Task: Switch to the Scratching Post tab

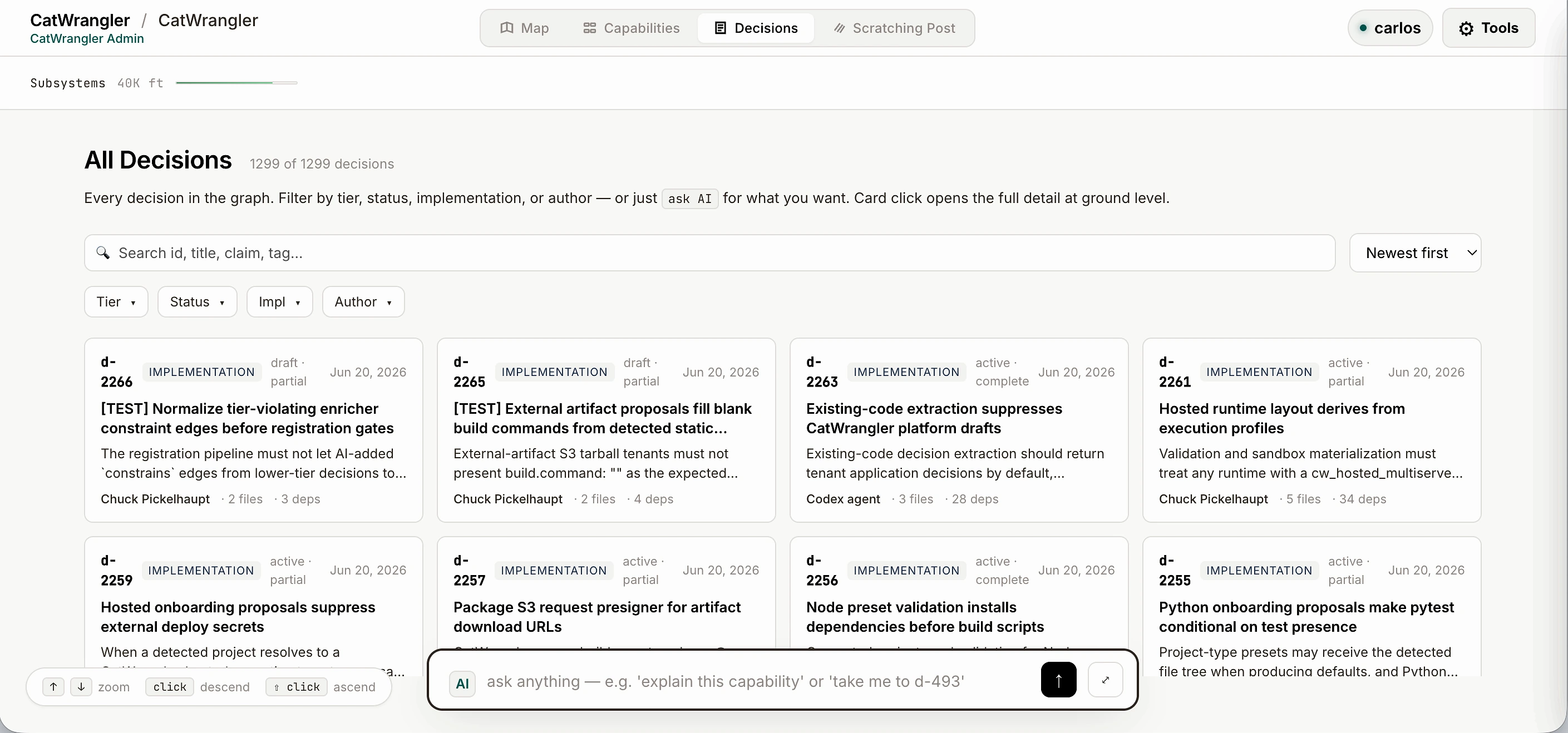Action: (895, 28)
